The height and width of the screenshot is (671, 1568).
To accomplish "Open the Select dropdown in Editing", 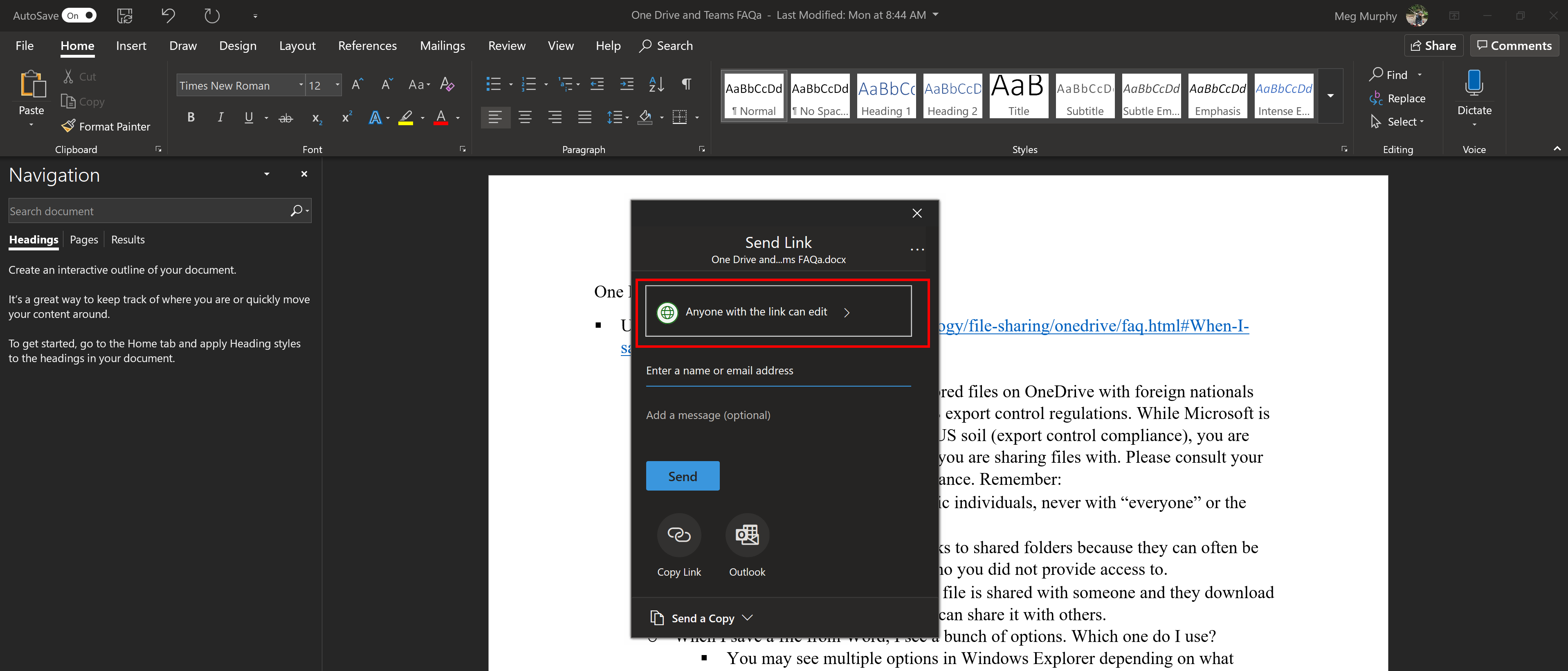I will click(1397, 122).
